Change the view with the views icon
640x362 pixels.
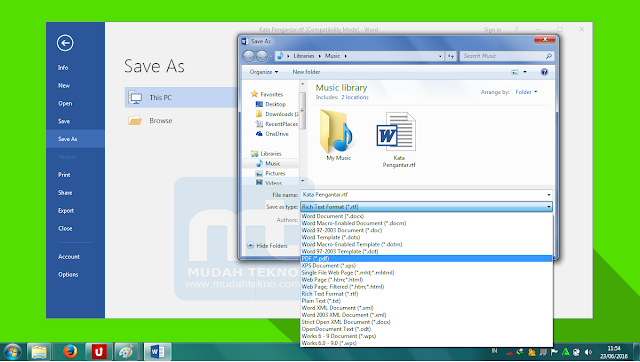tap(515, 72)
